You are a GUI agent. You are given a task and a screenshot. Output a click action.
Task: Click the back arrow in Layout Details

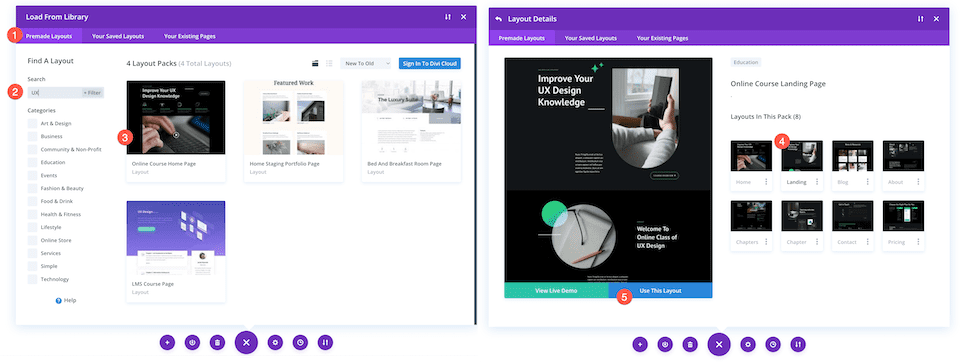click(498, 19)
